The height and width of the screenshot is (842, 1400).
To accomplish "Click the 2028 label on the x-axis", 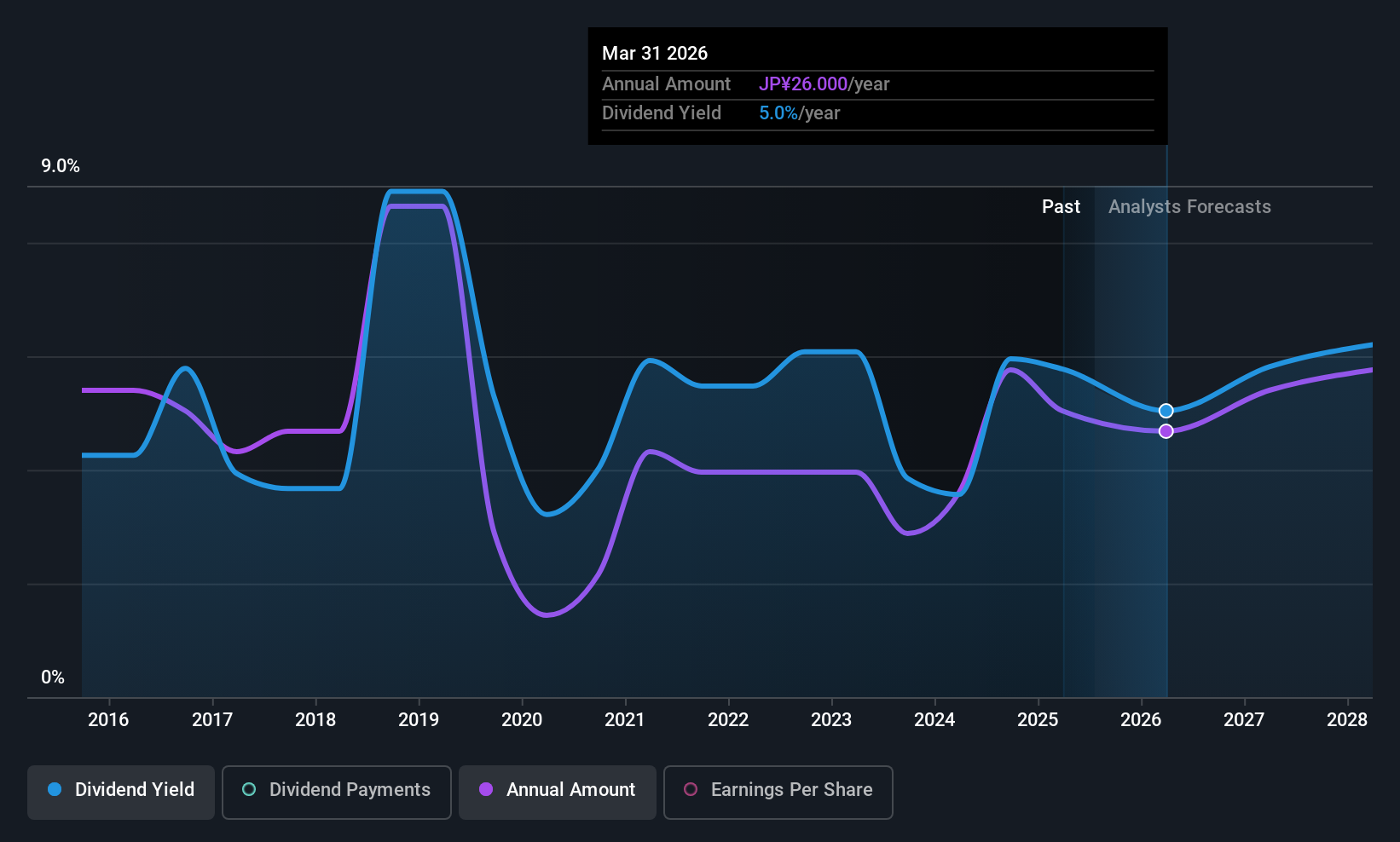I will [x=1347, y=720].
